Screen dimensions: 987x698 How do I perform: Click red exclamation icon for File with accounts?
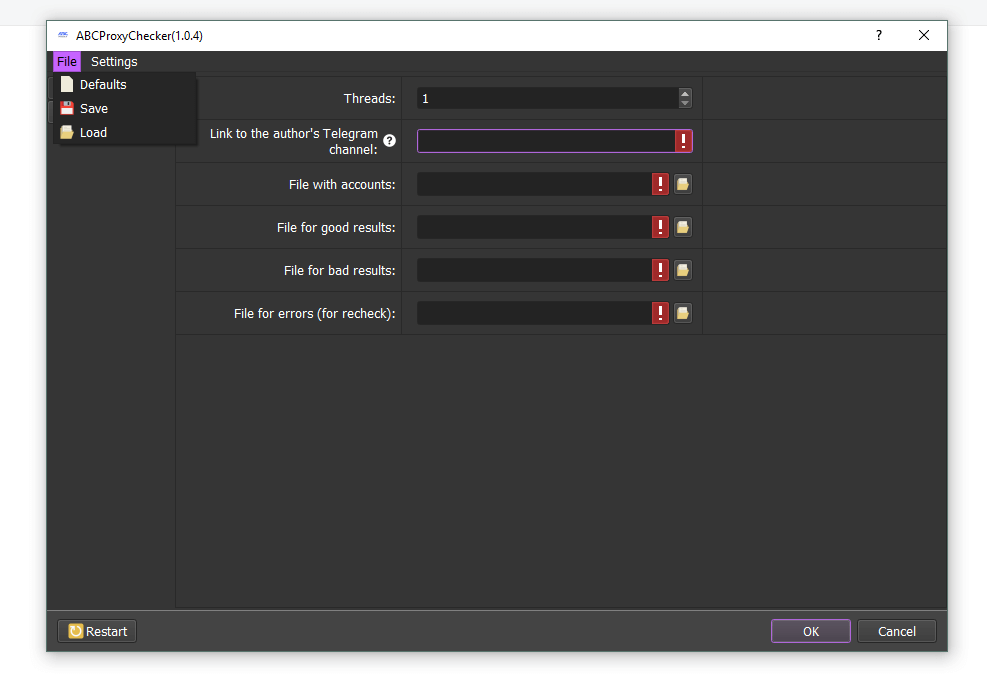[x=660, y=184]
